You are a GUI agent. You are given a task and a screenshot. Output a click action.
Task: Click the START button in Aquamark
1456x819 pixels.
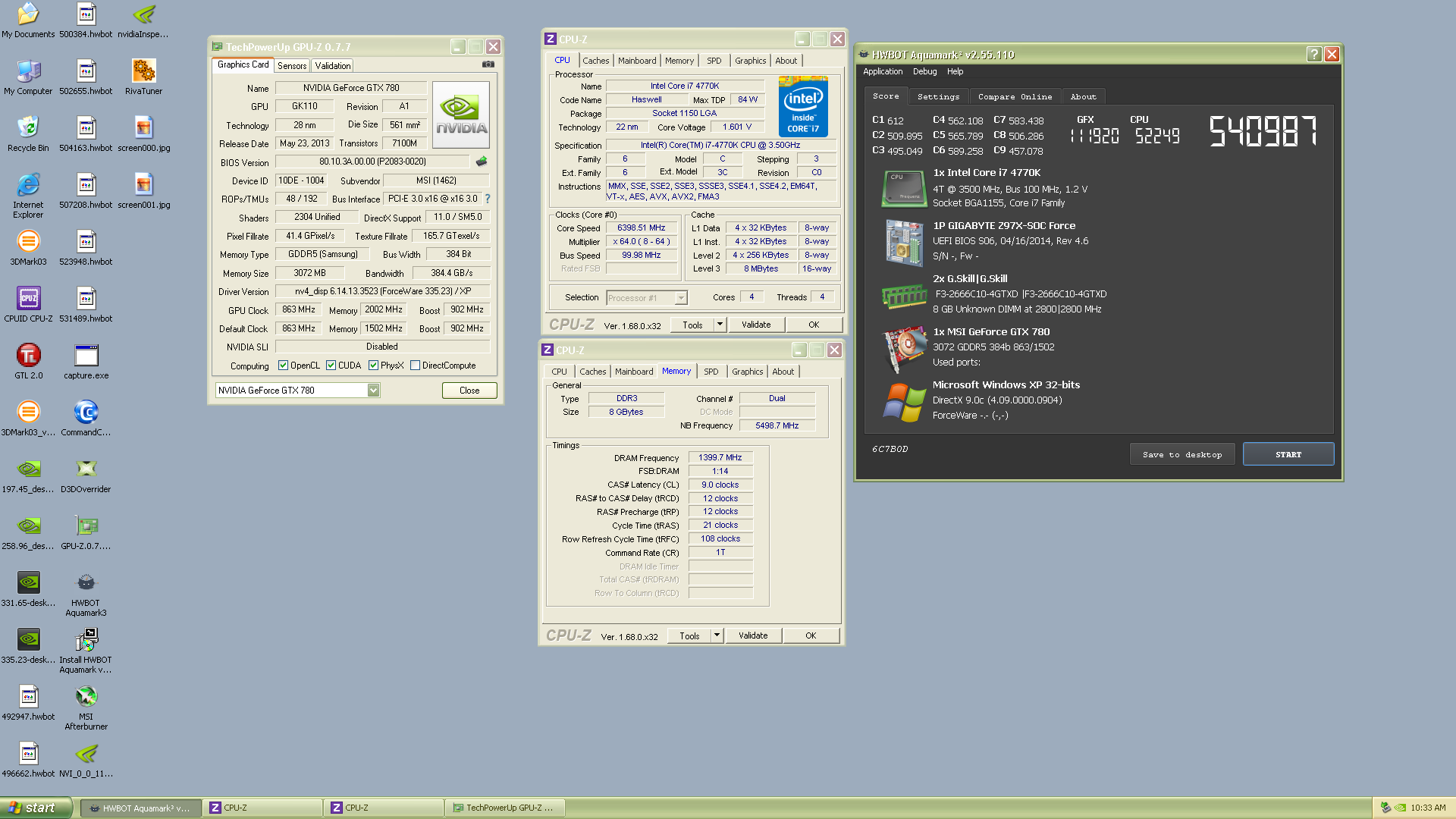pos(1288,454)
